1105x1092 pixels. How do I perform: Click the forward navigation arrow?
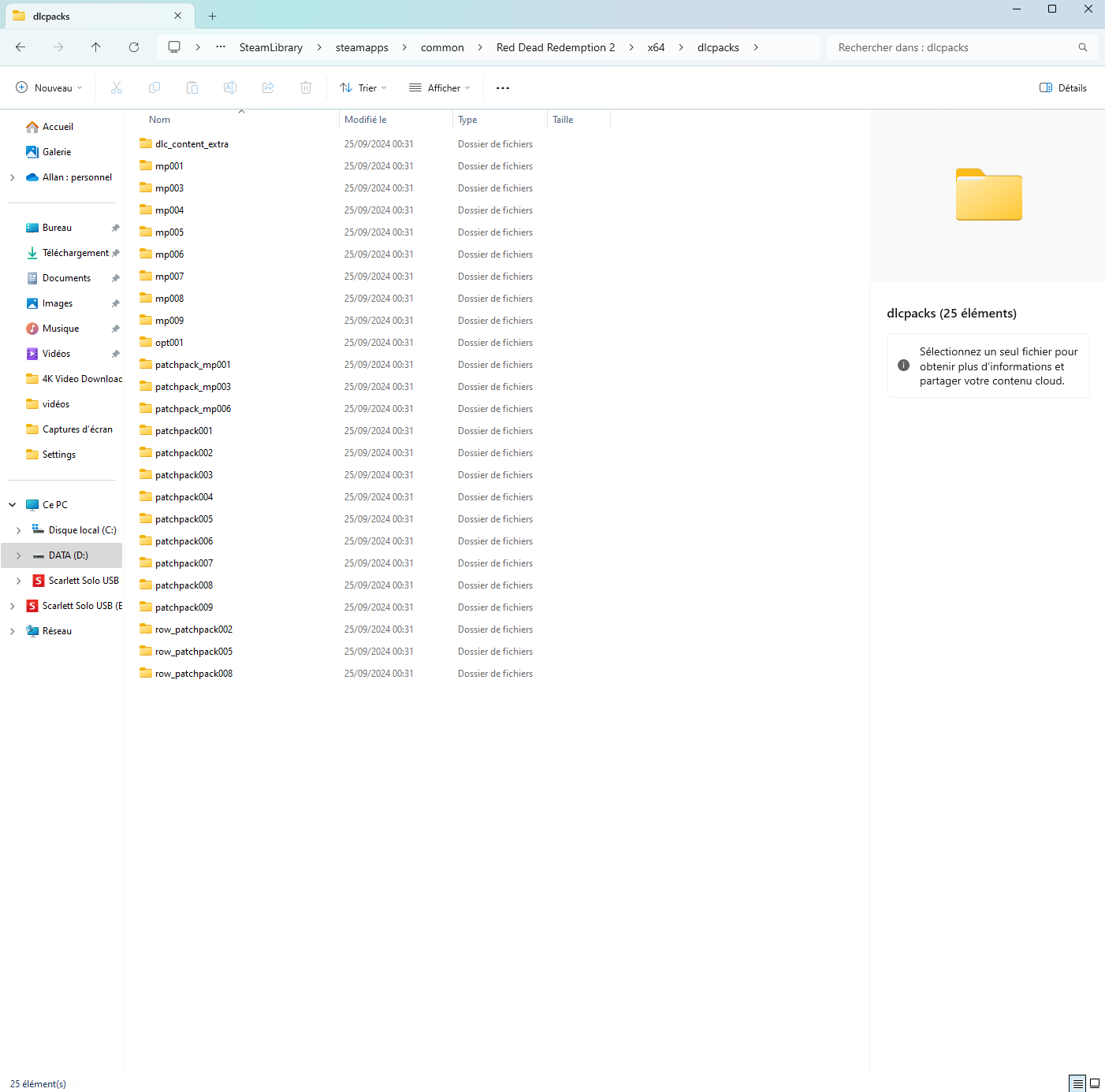click(58, 47)
